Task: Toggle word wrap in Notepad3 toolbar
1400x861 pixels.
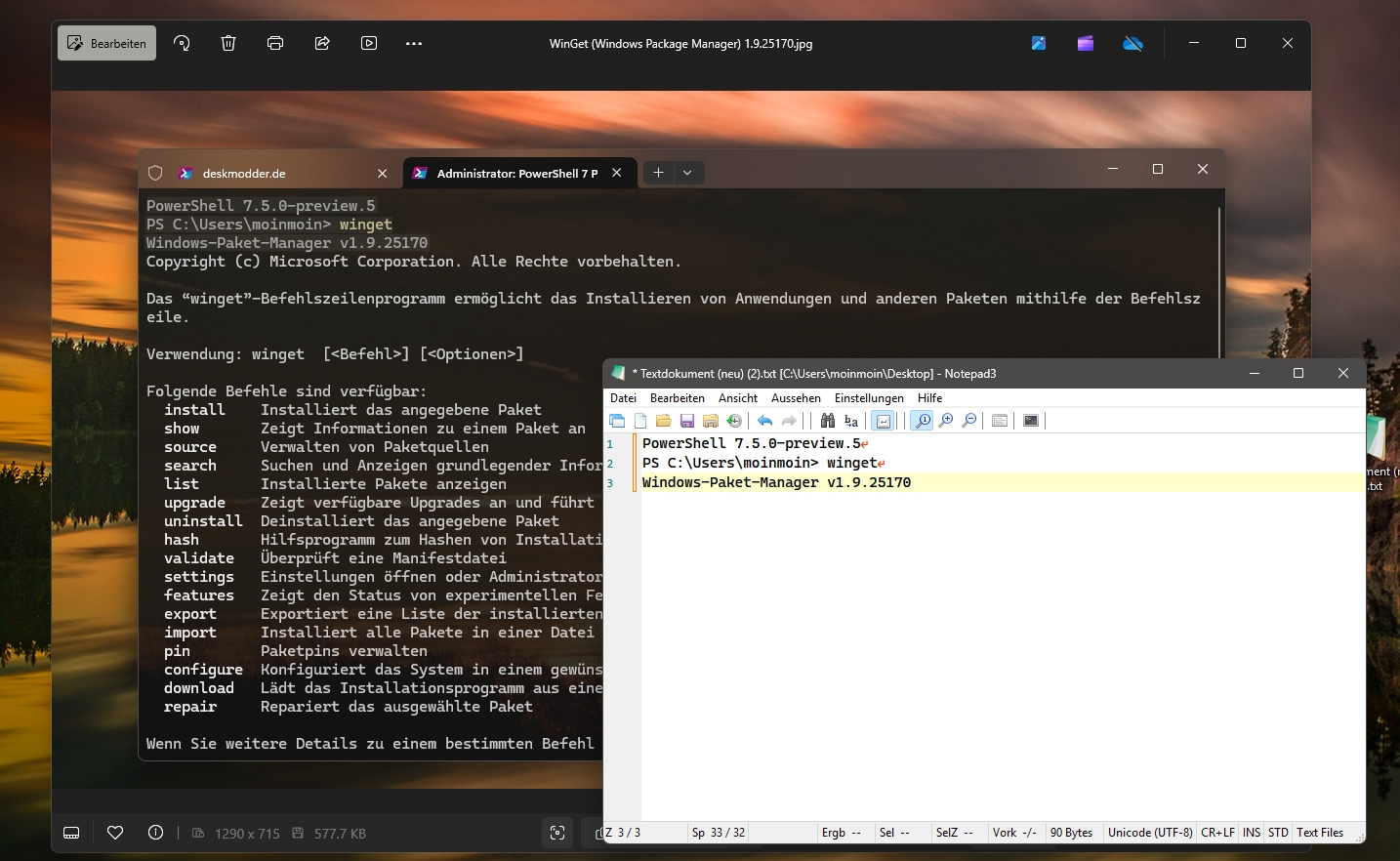Action: click(883, 421)
